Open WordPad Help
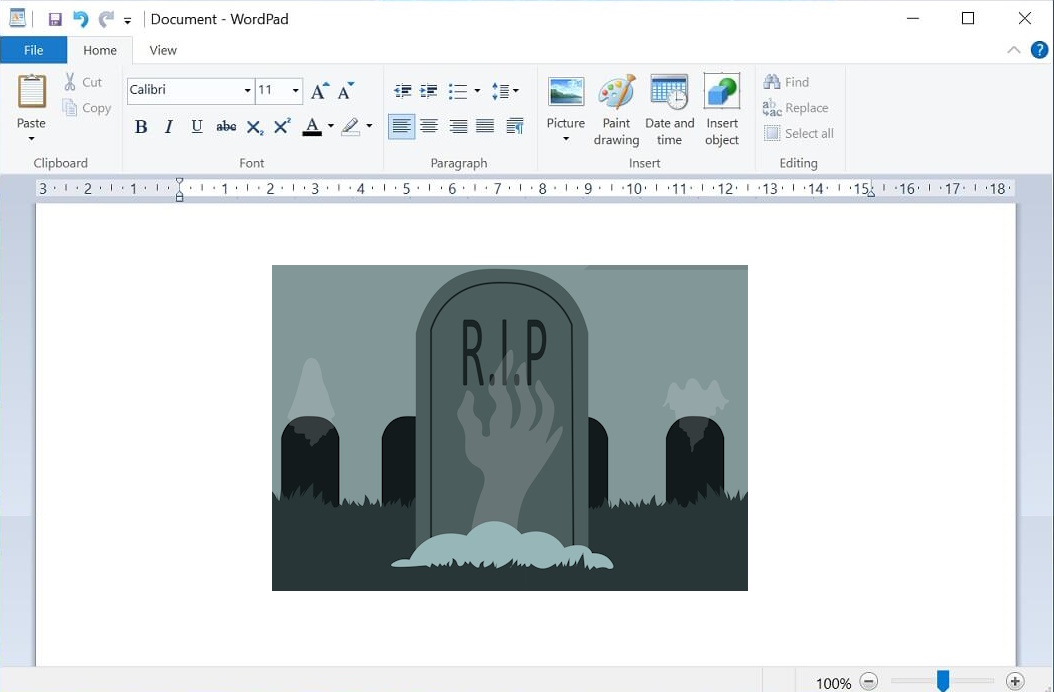The width and height of the screenshot is (1054, 692). point(1039,50)
